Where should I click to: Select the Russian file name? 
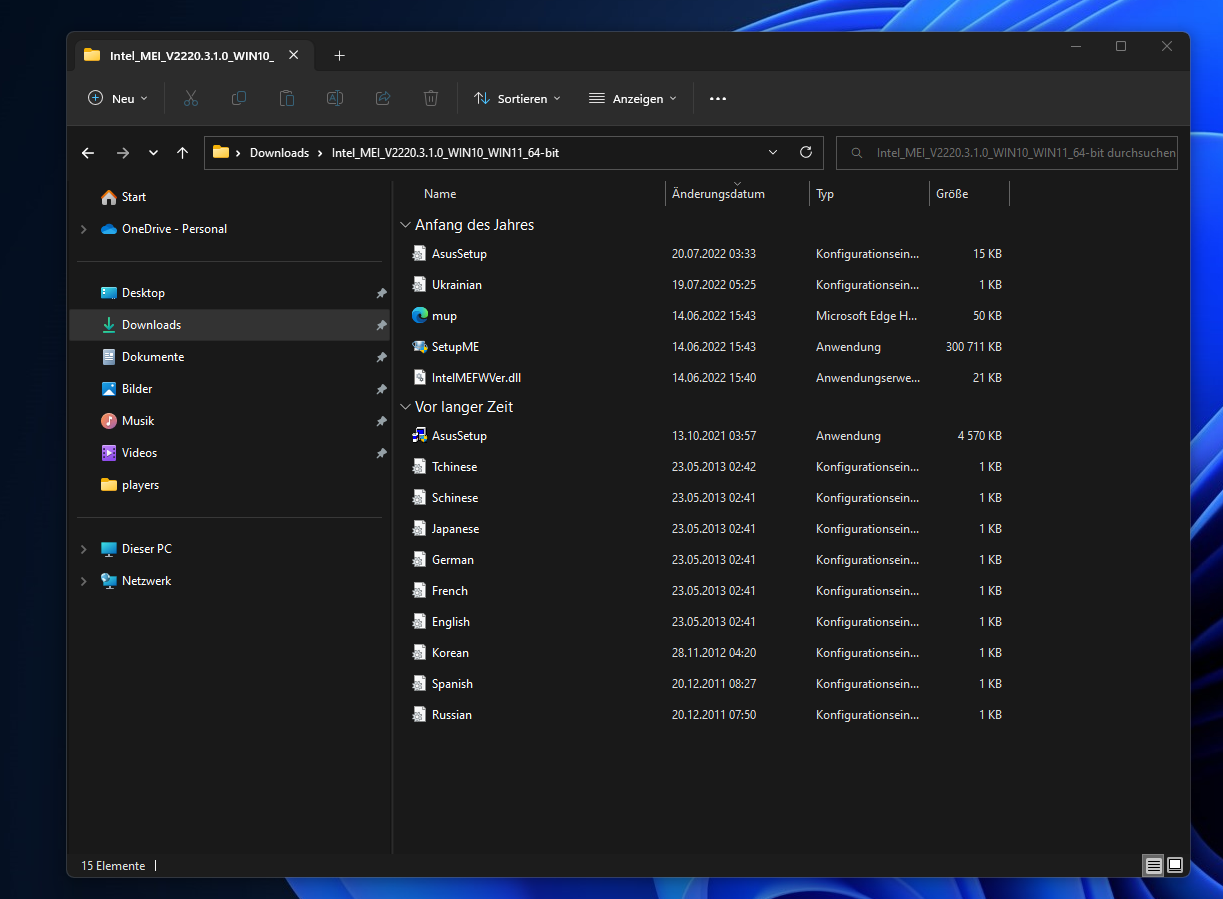452,715
